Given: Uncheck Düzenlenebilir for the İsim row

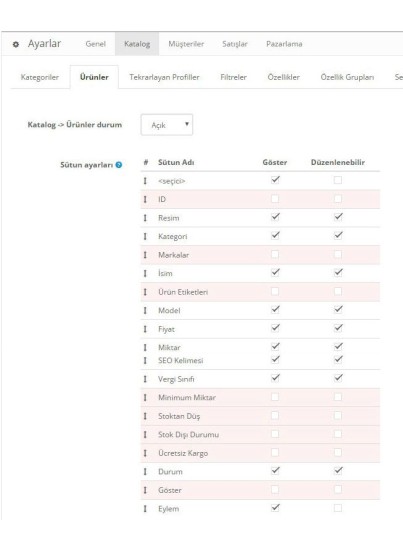Looking at the screenshot, I should (x=338, y=273).
